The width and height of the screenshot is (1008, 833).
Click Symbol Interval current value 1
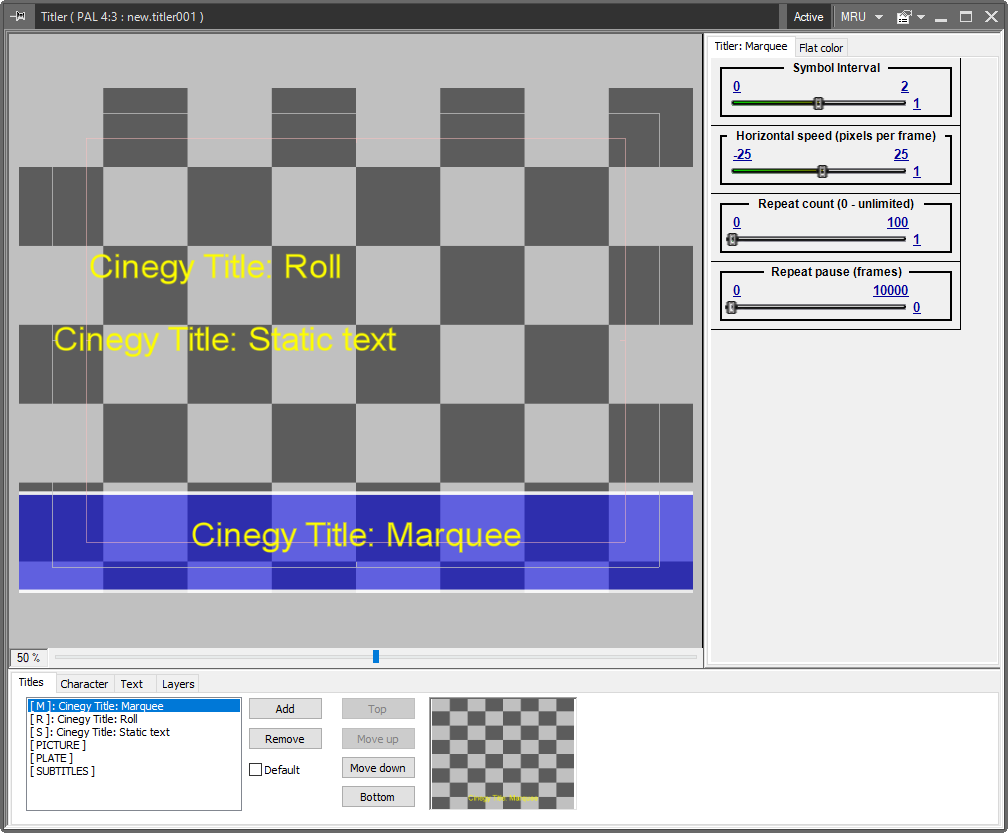917,103
